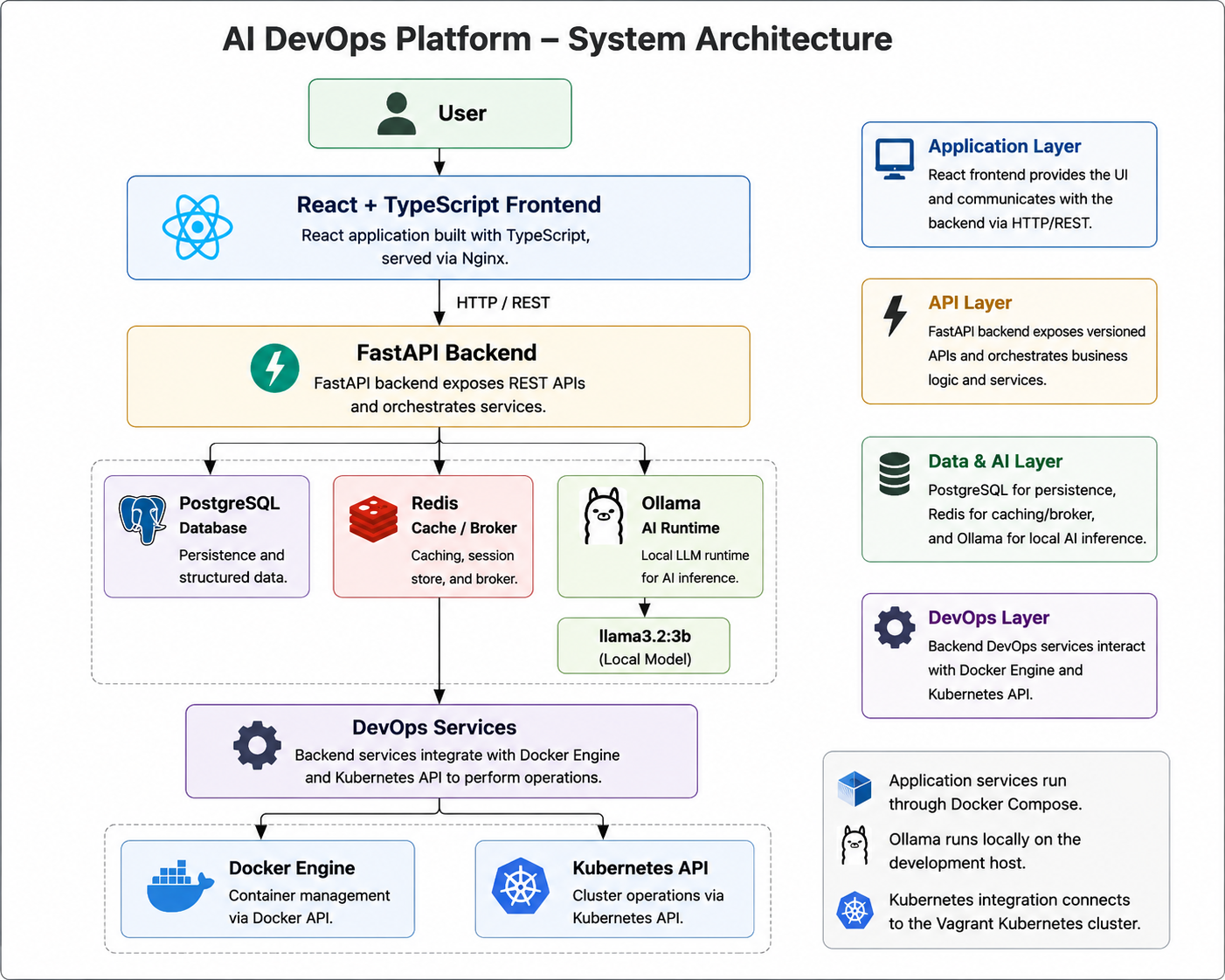This screenshot has width=1225, height=980.
Task: Click the DevOps Layer gear icon
Action: (895, 627)
